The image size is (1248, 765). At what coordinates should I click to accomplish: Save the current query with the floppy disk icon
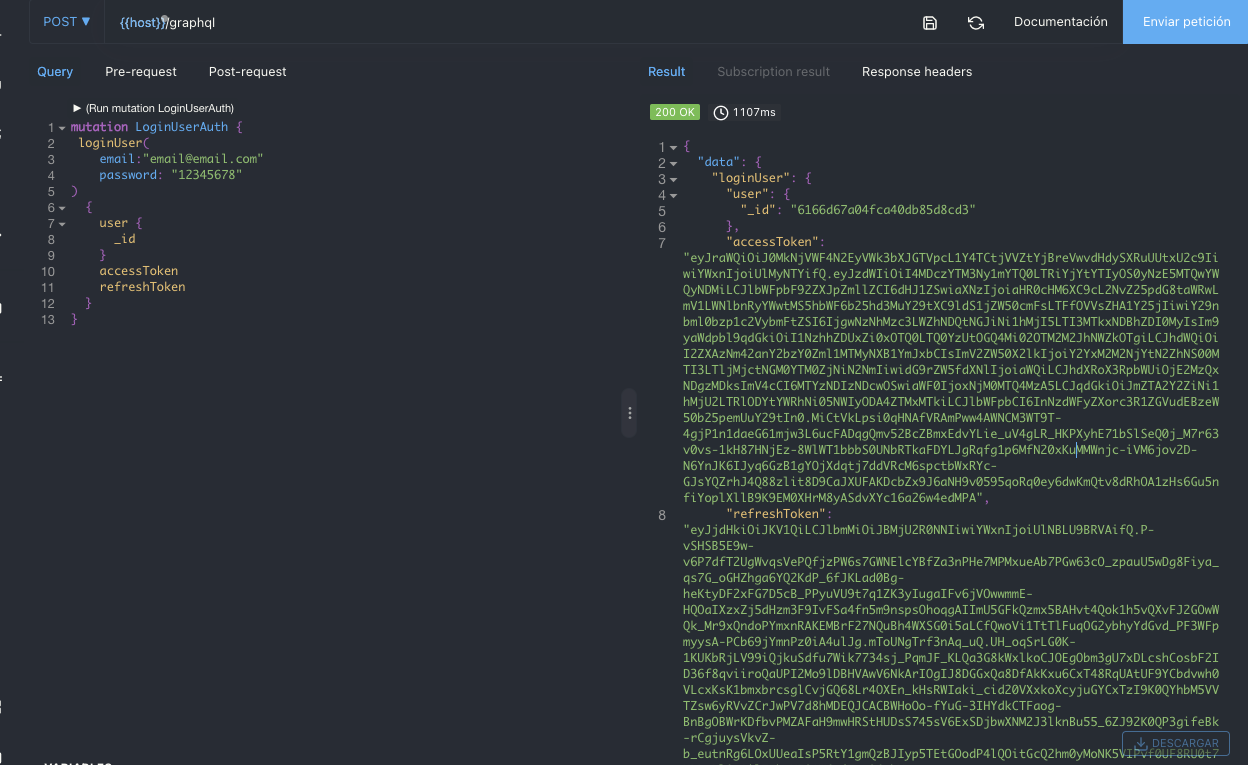(929, 21)
